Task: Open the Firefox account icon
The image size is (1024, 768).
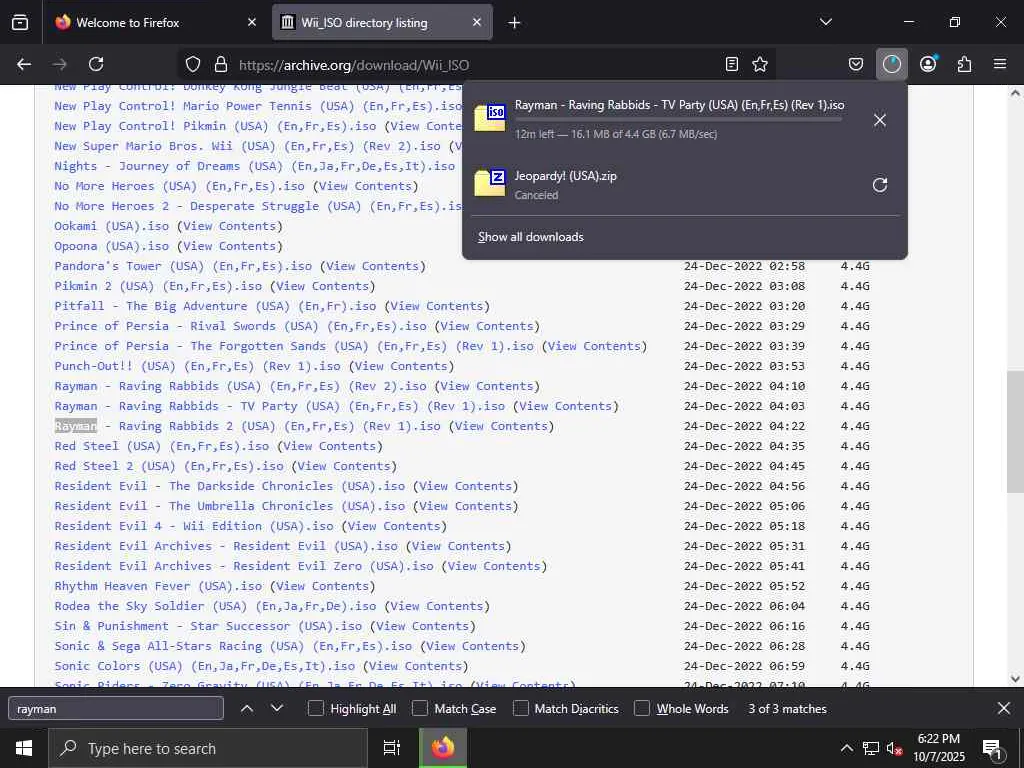Action: click(928, 64)
